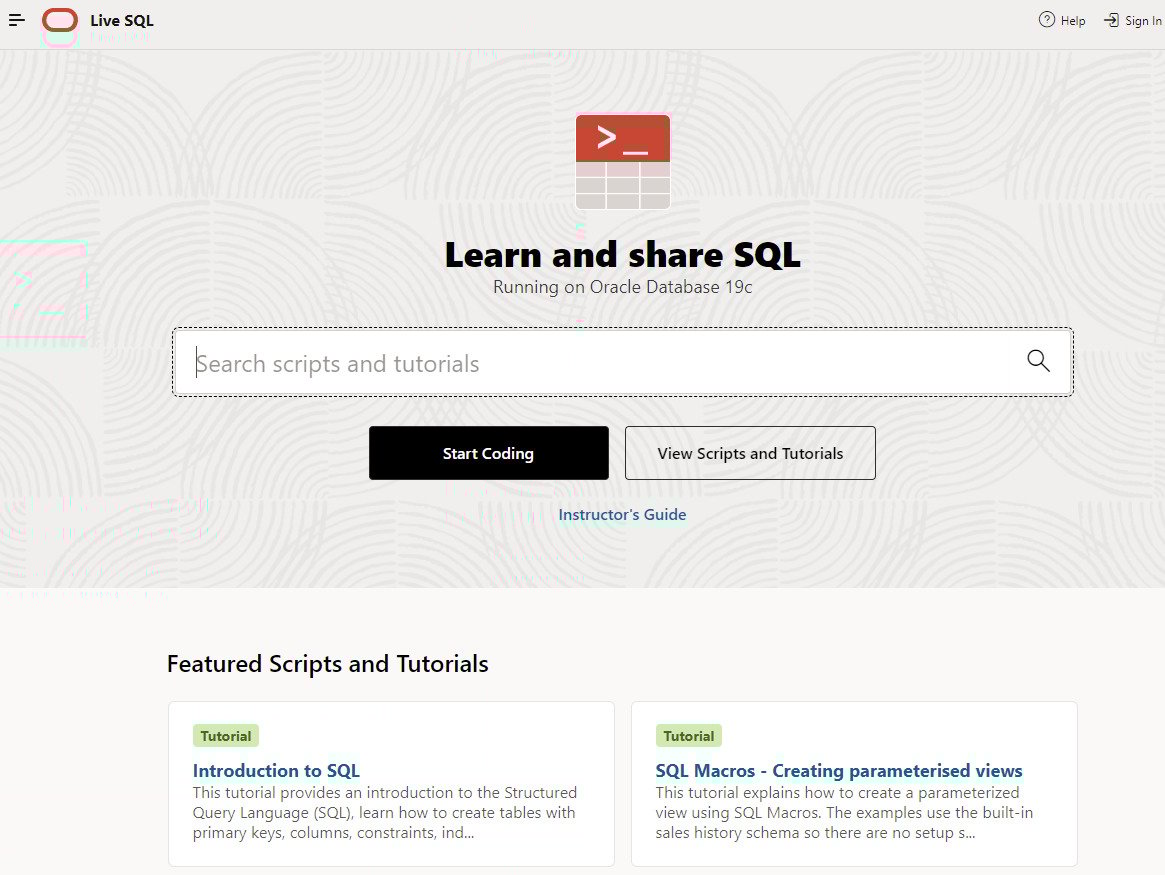Image resolution: width=1165 pixels, height=875 pixels.
Task: Click the magnifying glass search icon
Action: (1038, 361)
